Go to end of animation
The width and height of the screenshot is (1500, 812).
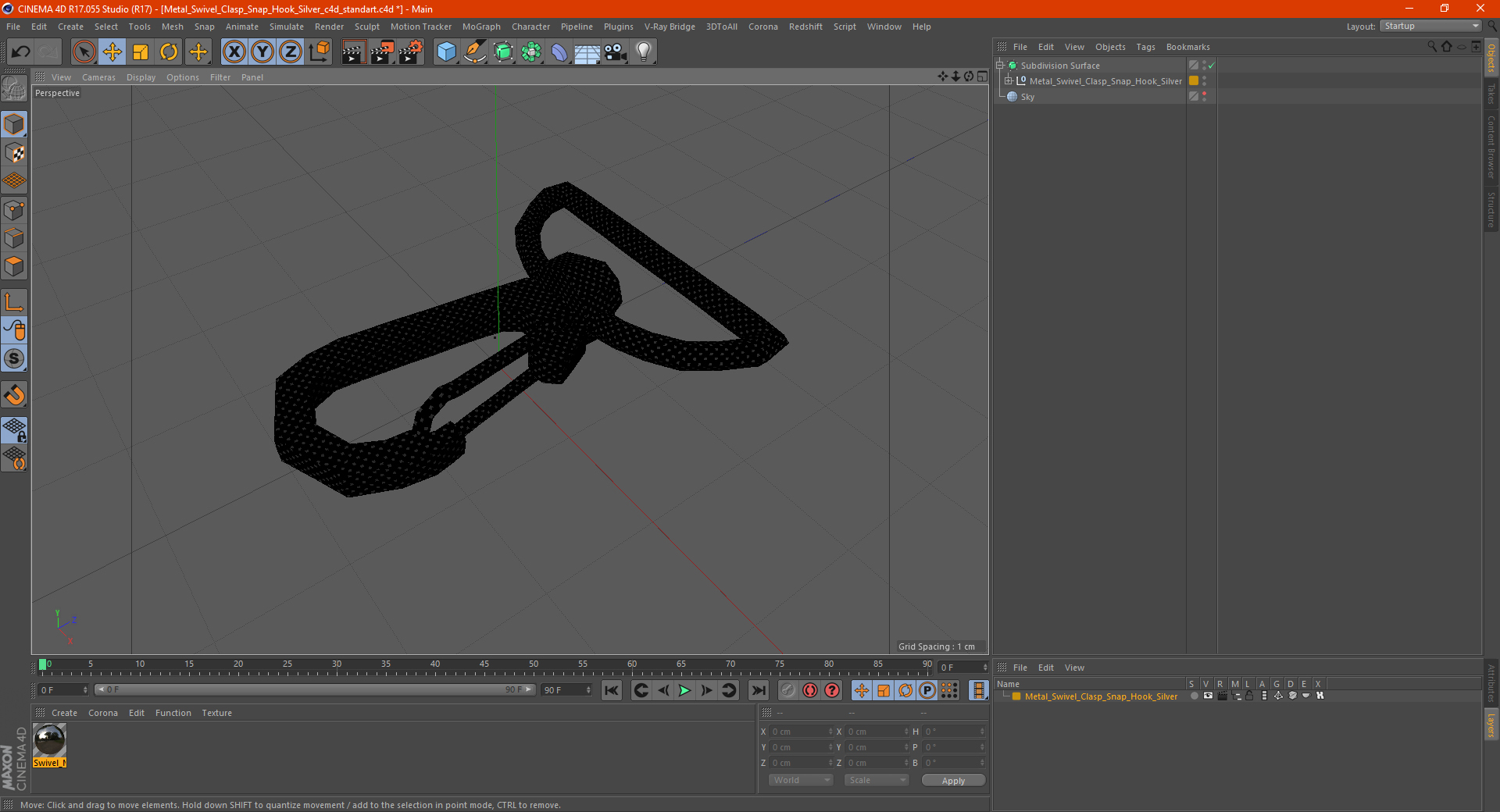point(758,690)
